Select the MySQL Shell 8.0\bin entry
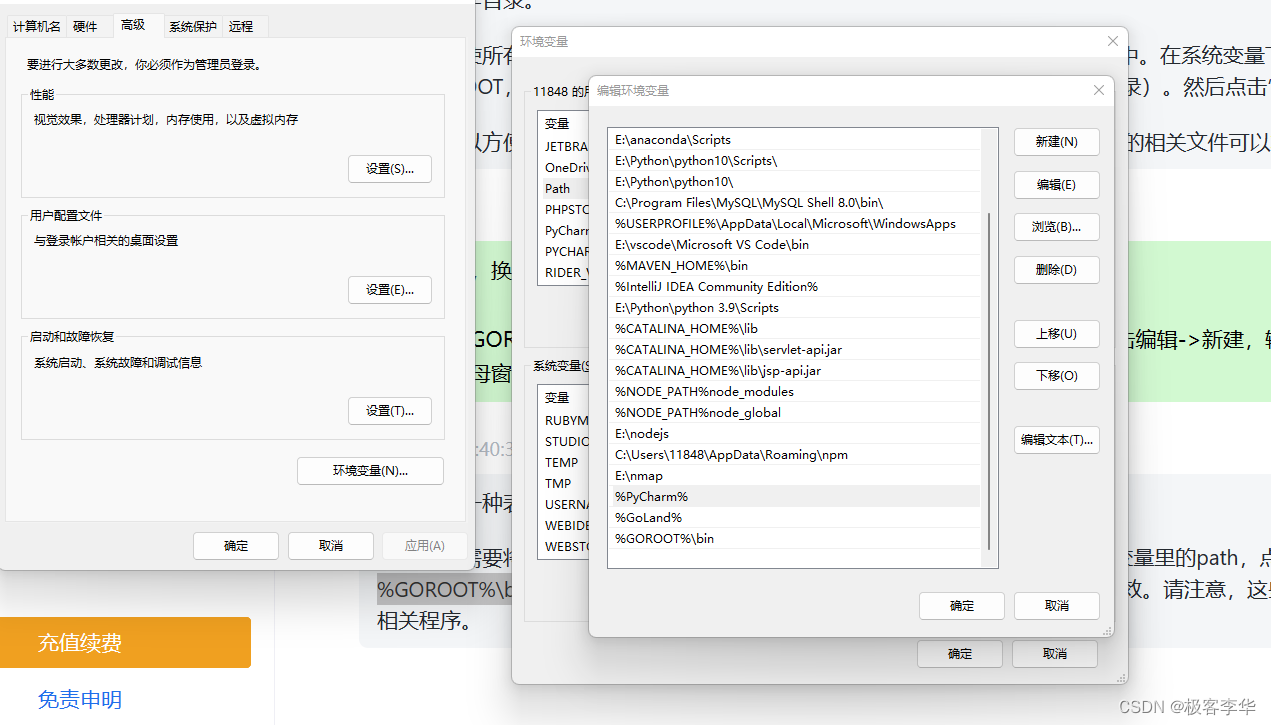1271x725 pixels. coord(794,203)
